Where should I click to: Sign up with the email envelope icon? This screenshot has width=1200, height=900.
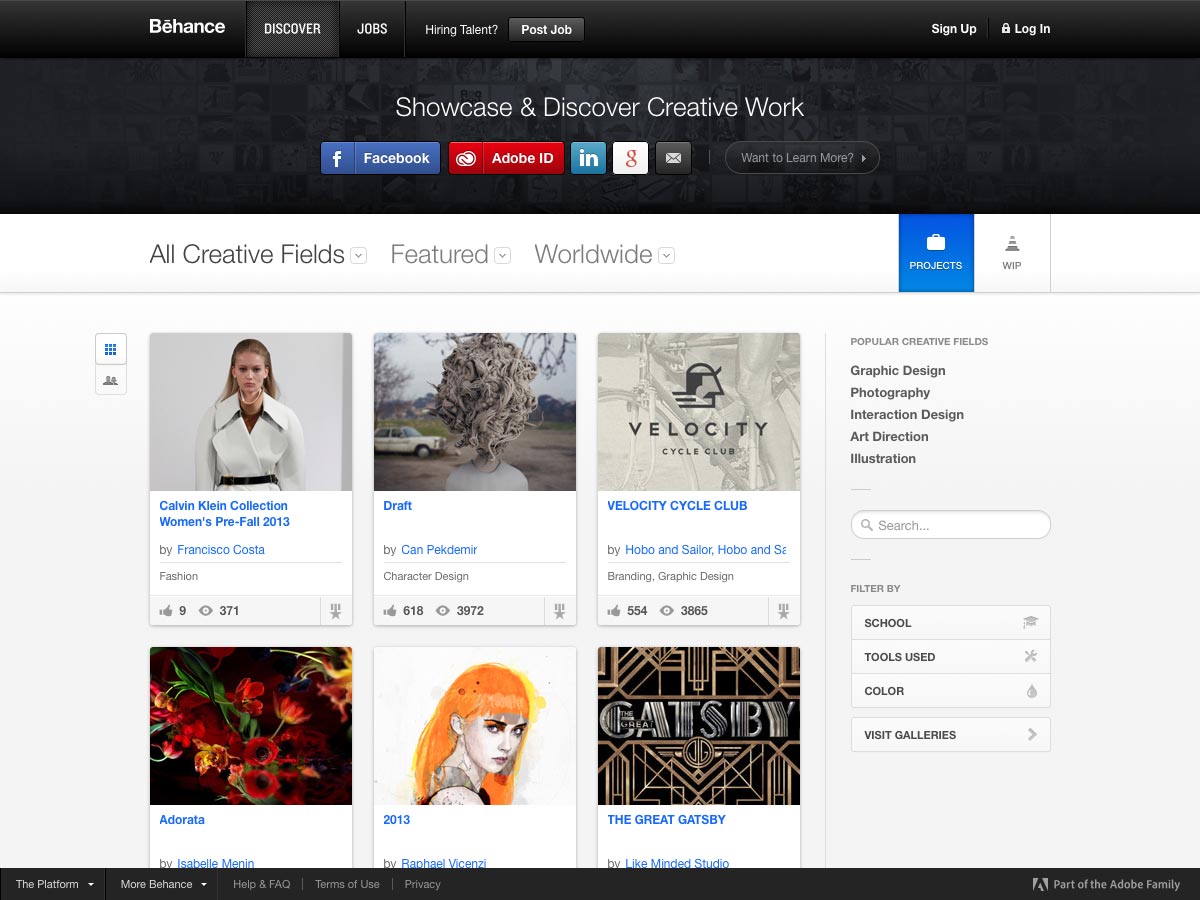pos(673,158)
